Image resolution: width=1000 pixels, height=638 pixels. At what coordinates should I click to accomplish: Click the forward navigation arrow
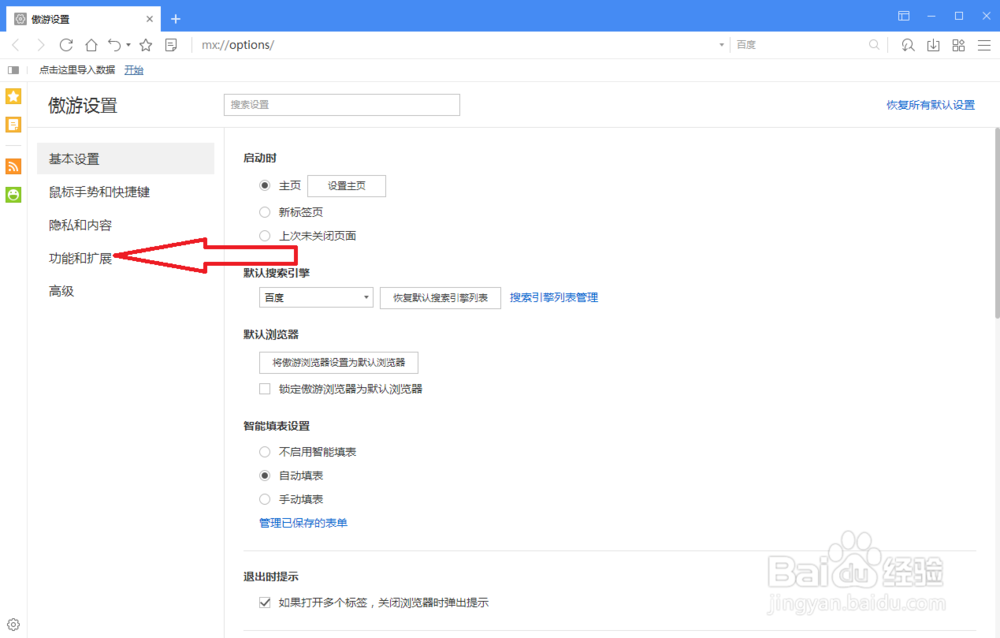pos(41,45)
